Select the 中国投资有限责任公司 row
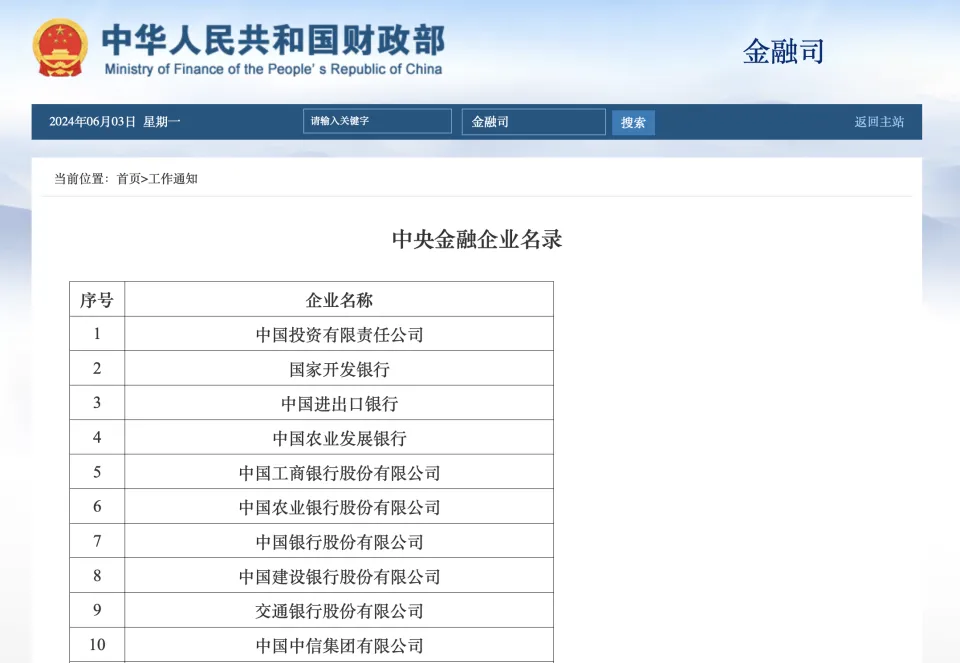The width and height of the screenshot is (960, 663). click(339, 335)
